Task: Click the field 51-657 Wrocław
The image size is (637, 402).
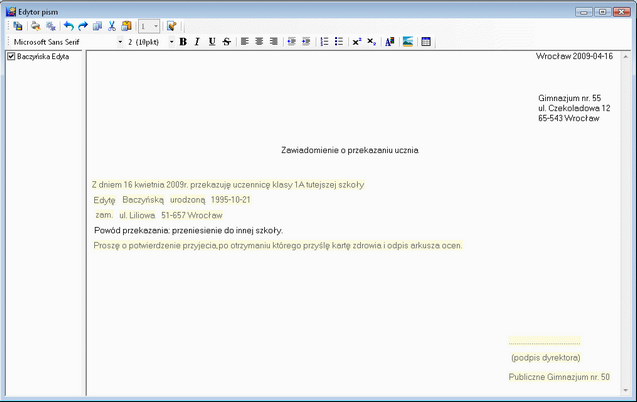Action: (192, 216)
